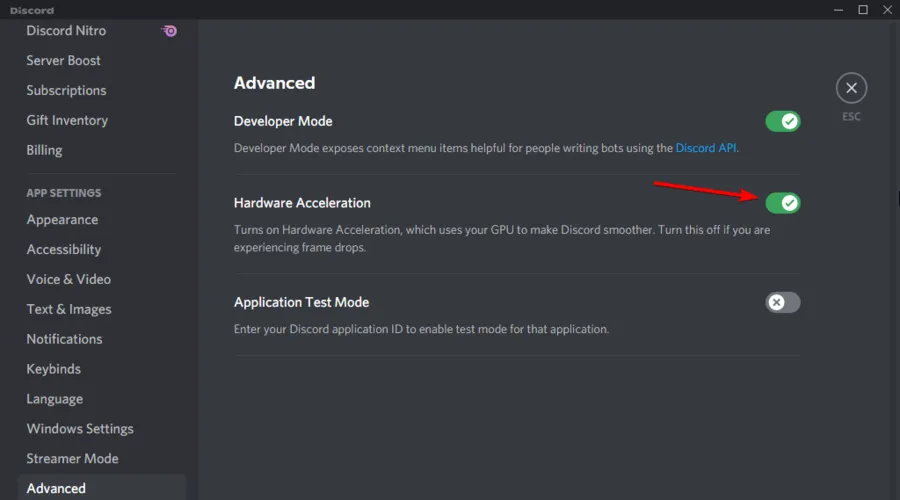Open Appearance settings
The width and height of the screenshot is (900, 500).
[x=62, y=220]
